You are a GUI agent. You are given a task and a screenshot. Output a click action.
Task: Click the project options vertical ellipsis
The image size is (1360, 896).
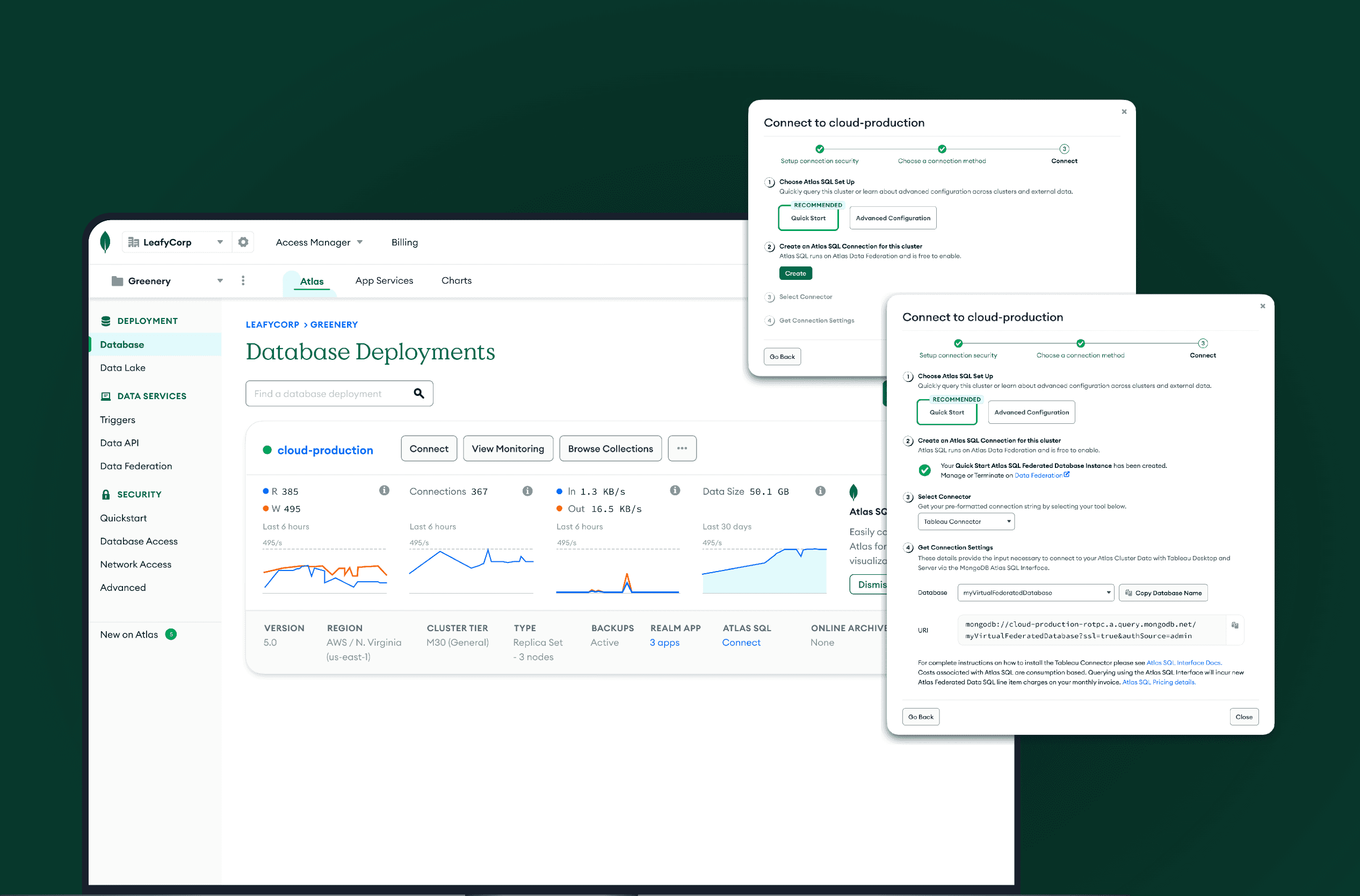point(243,280)
